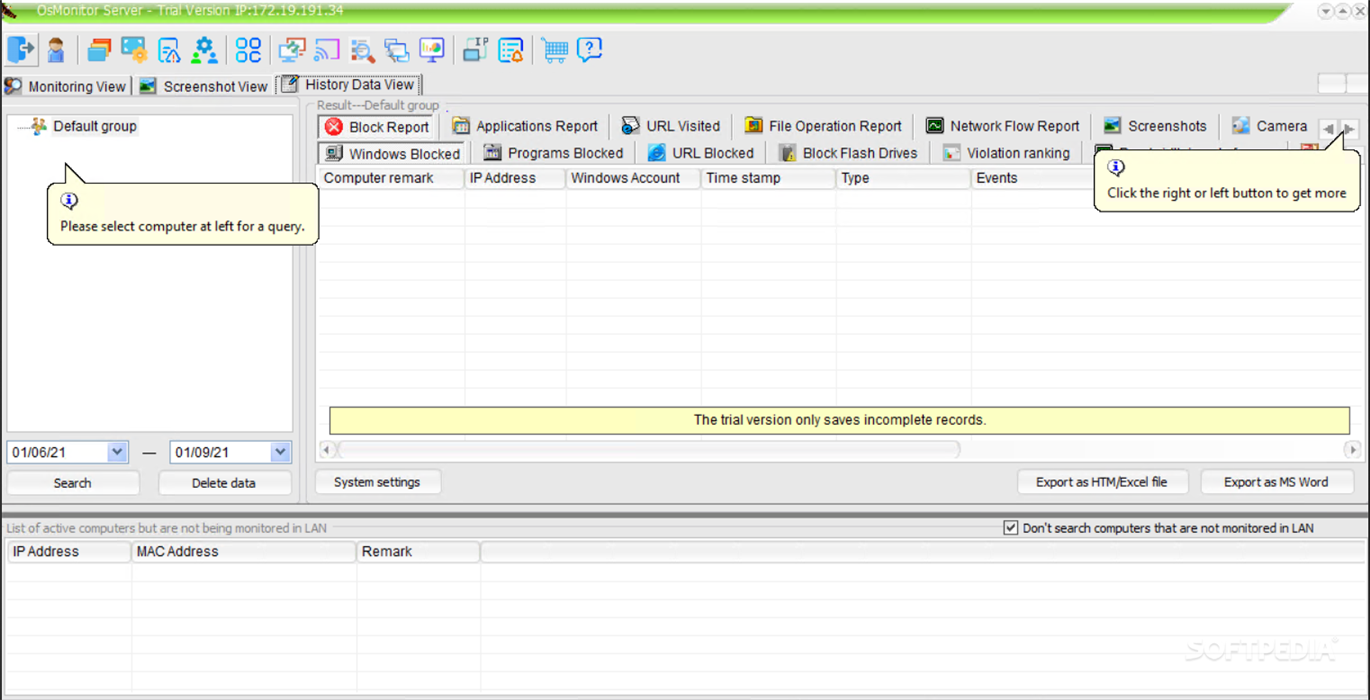Click the screen cast broadcast icon
1370x700 pixels.
click(327, 49)
